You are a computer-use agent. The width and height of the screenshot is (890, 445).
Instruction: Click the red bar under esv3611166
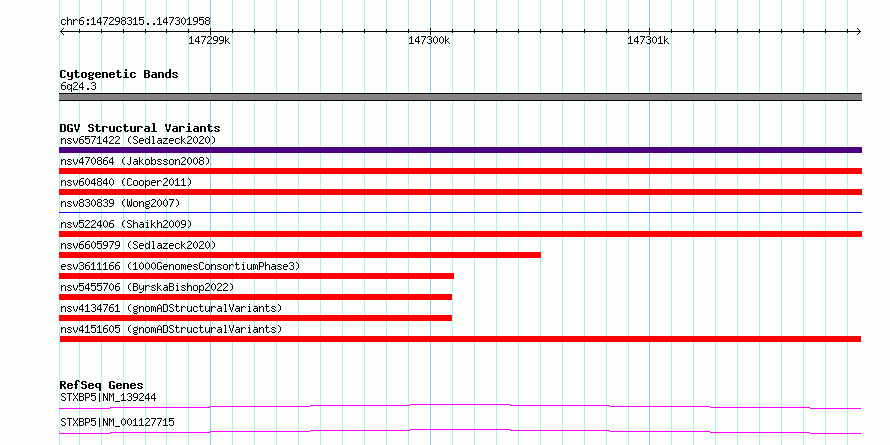coord(257,276)
